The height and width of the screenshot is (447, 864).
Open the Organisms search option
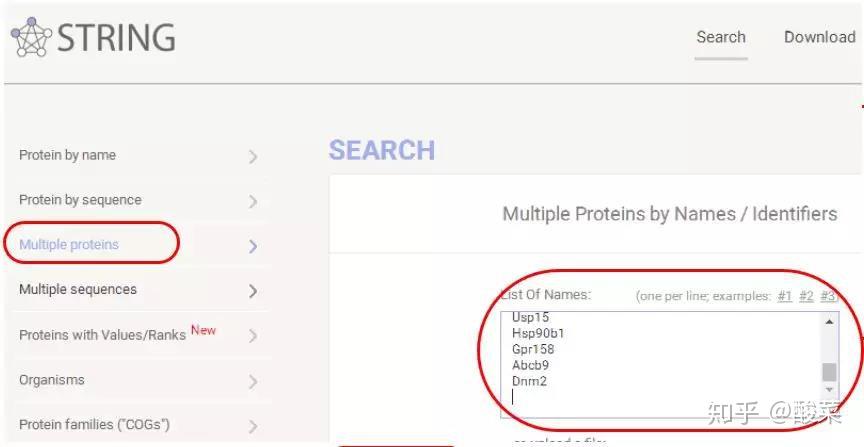[x=52, y=380]
